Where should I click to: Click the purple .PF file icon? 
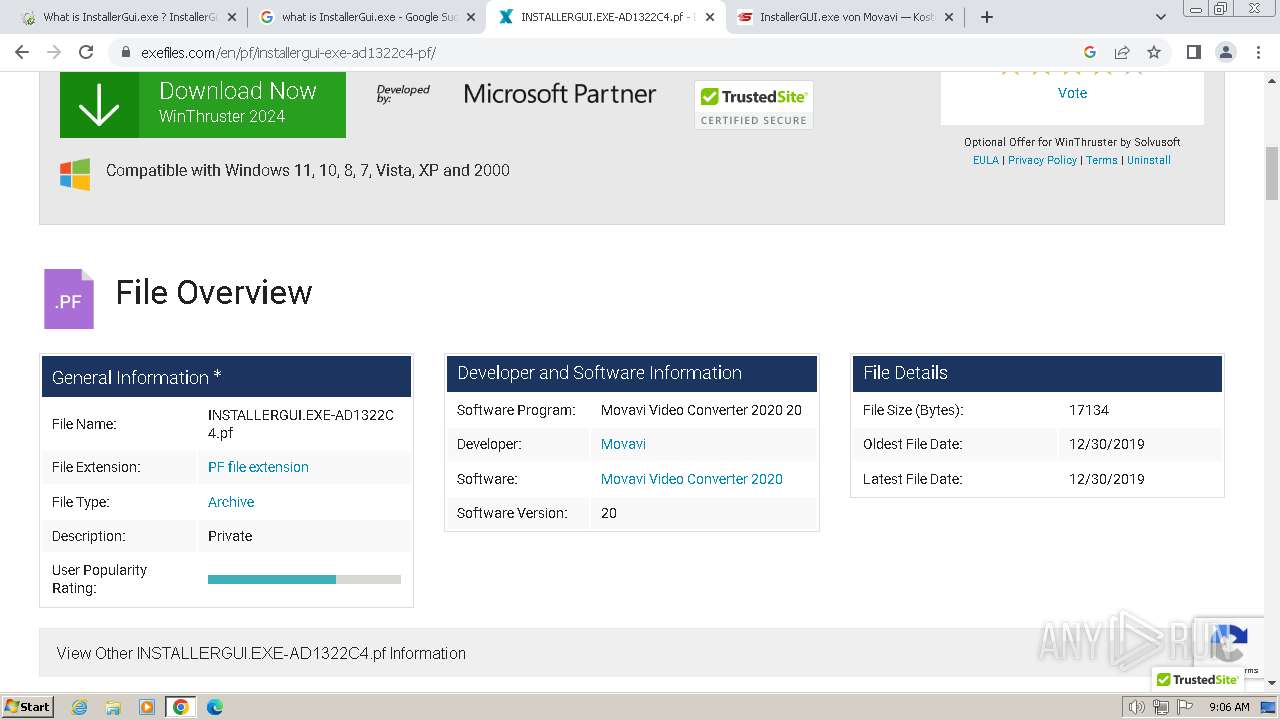pos(69,299)
